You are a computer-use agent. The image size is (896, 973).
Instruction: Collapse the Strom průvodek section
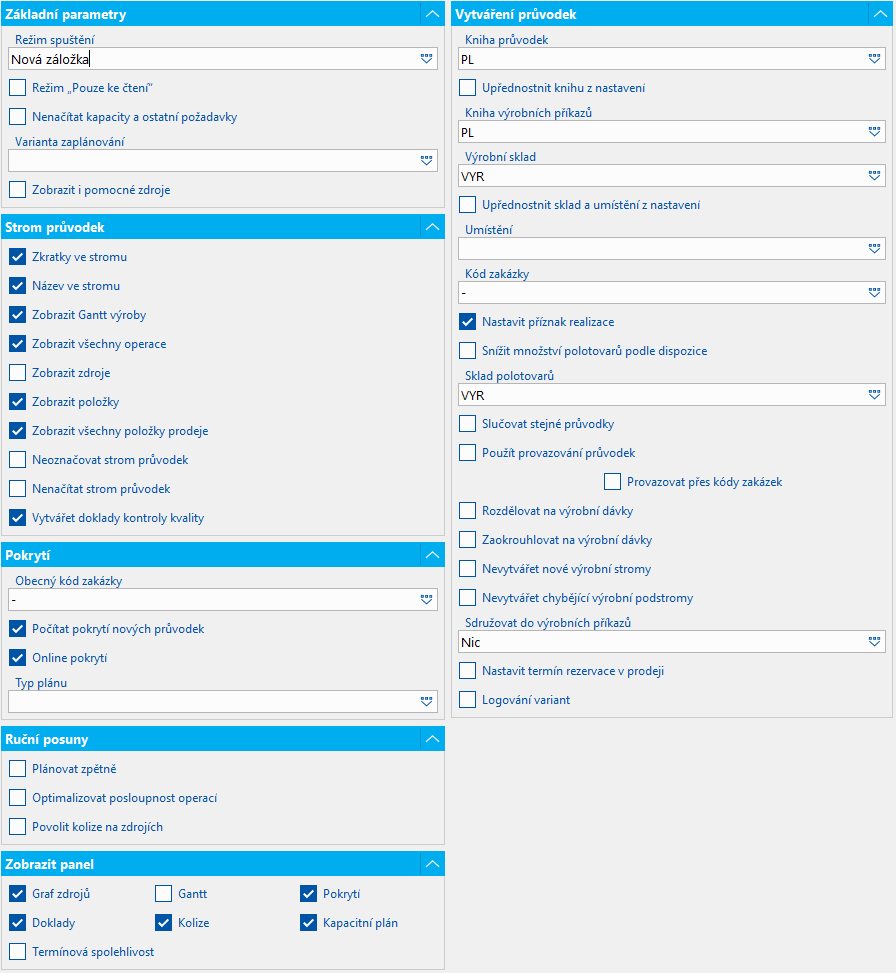[432, 227]
